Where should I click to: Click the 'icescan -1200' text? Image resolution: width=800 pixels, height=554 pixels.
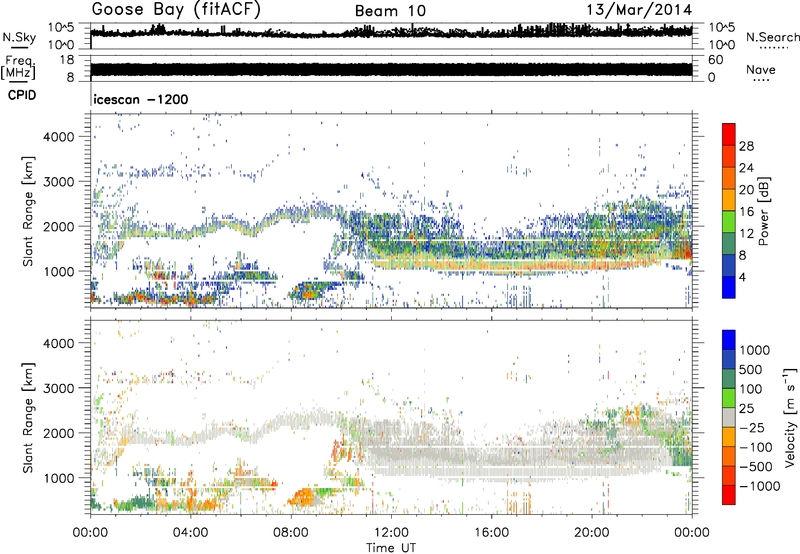pyautogui.click(x=141, y=99)
